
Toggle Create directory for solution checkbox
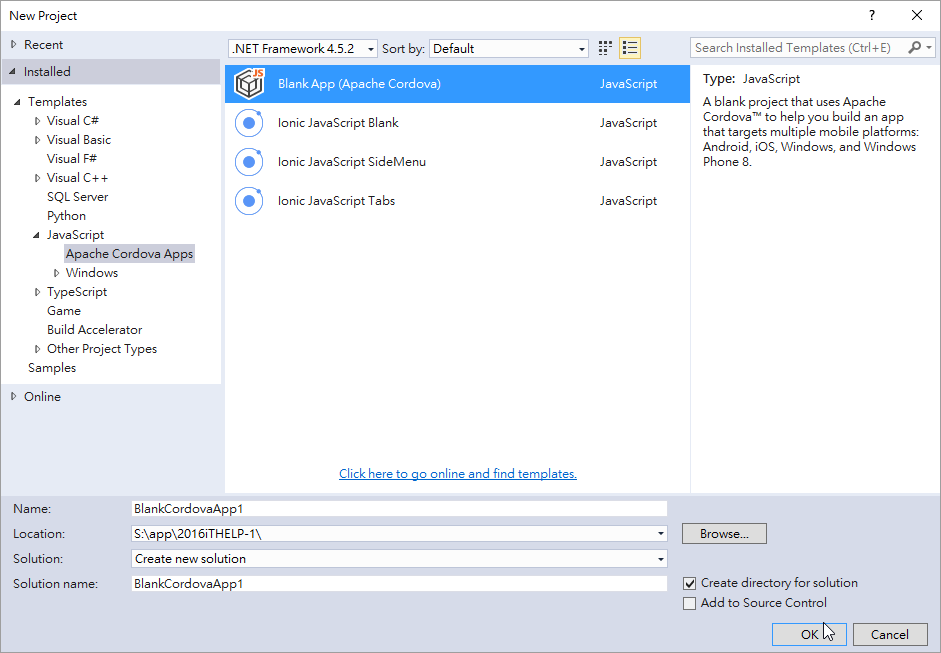click(690, 583)
